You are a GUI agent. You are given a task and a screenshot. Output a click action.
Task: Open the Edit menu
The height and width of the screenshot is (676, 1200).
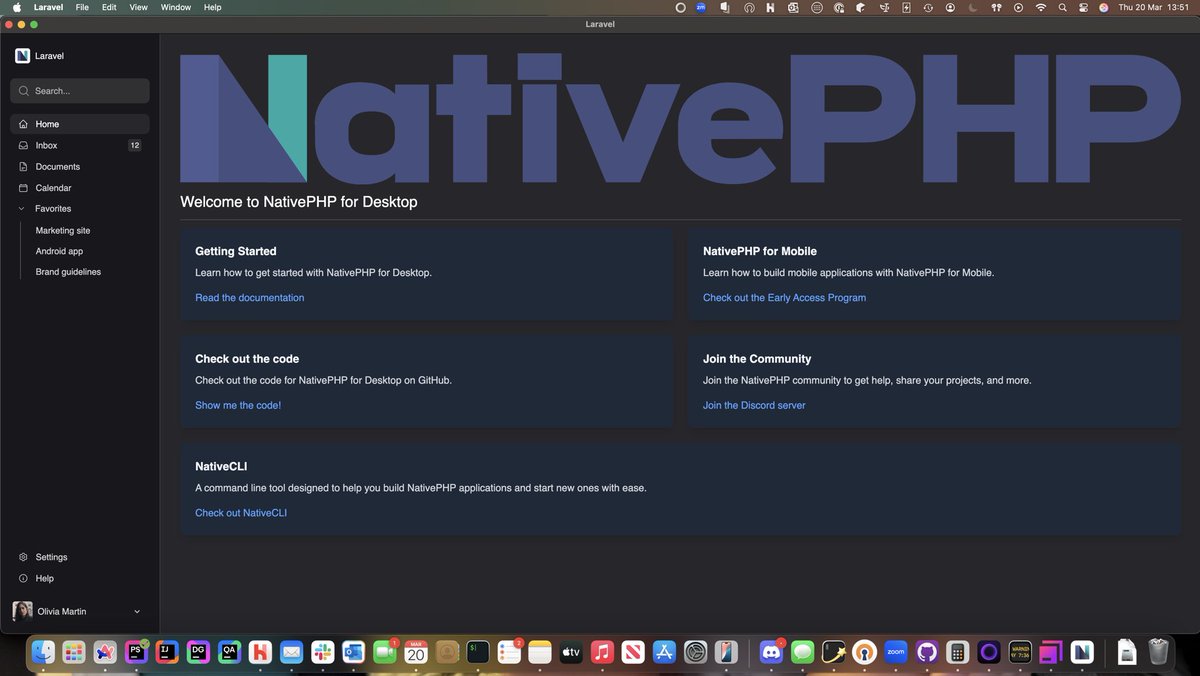tap(109, 7)
